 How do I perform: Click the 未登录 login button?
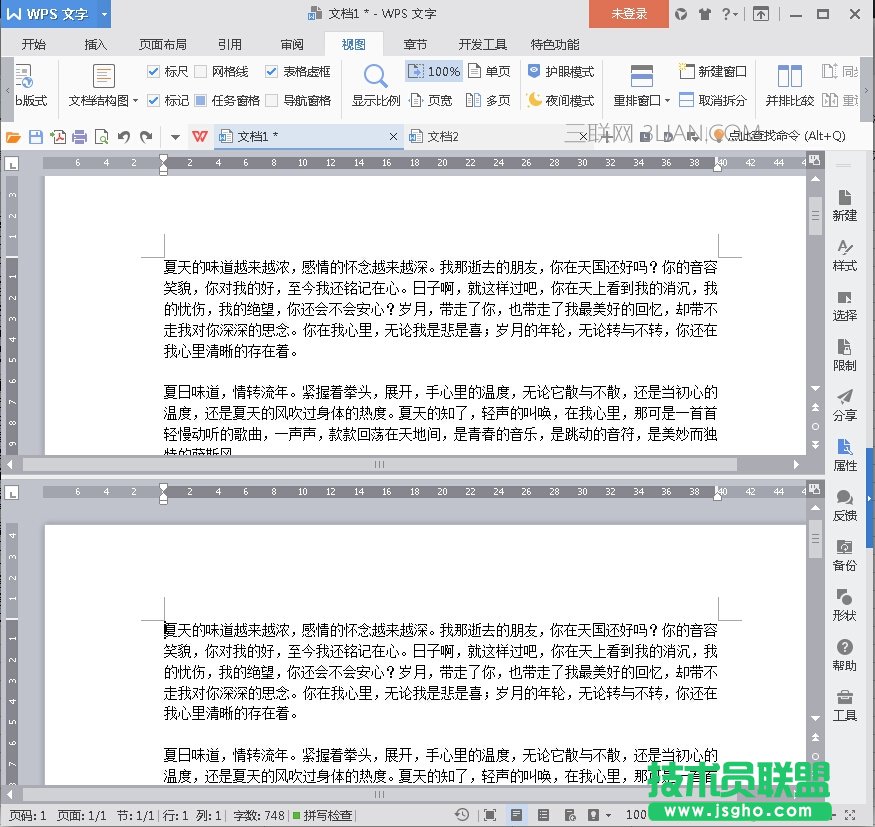pyautogui.click(x=629, y=14)
